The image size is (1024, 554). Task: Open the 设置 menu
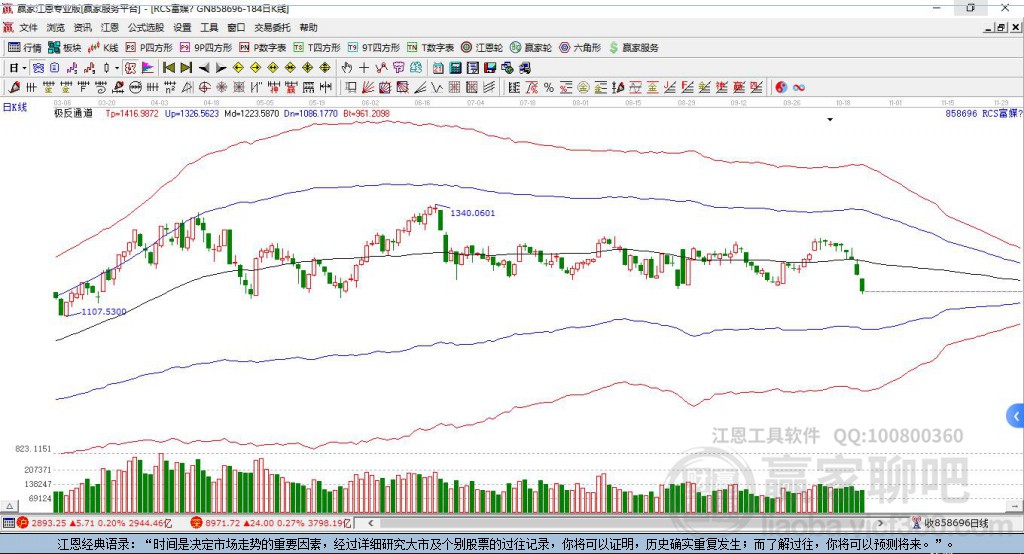[182, 27]
